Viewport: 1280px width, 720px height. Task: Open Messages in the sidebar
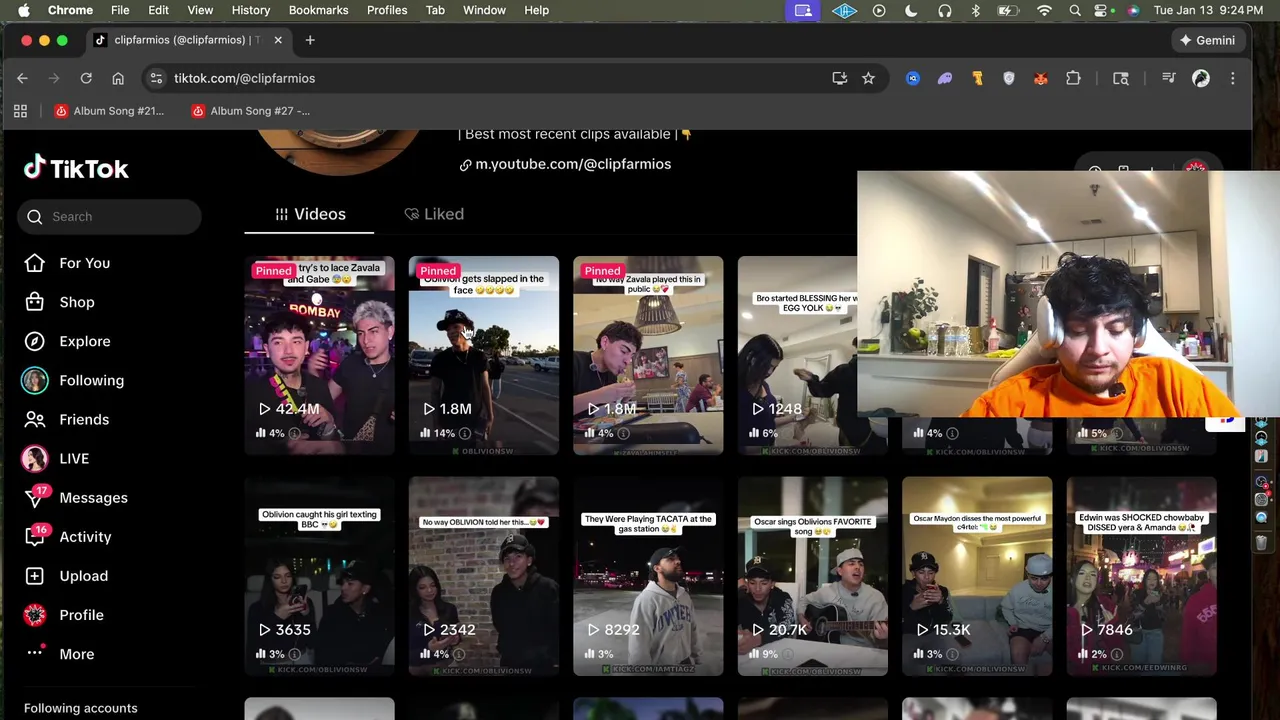pyautogui.click(x=93, y=497)
